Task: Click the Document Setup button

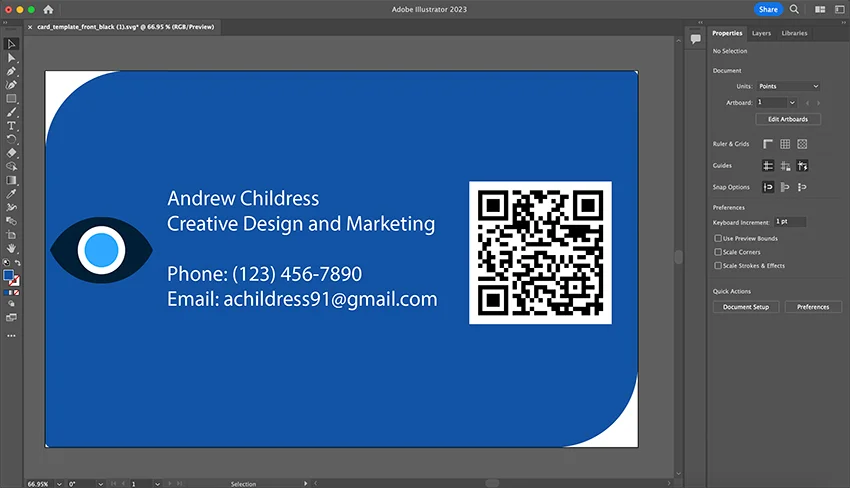Action: pyautogui.click(x=746, y=307)
